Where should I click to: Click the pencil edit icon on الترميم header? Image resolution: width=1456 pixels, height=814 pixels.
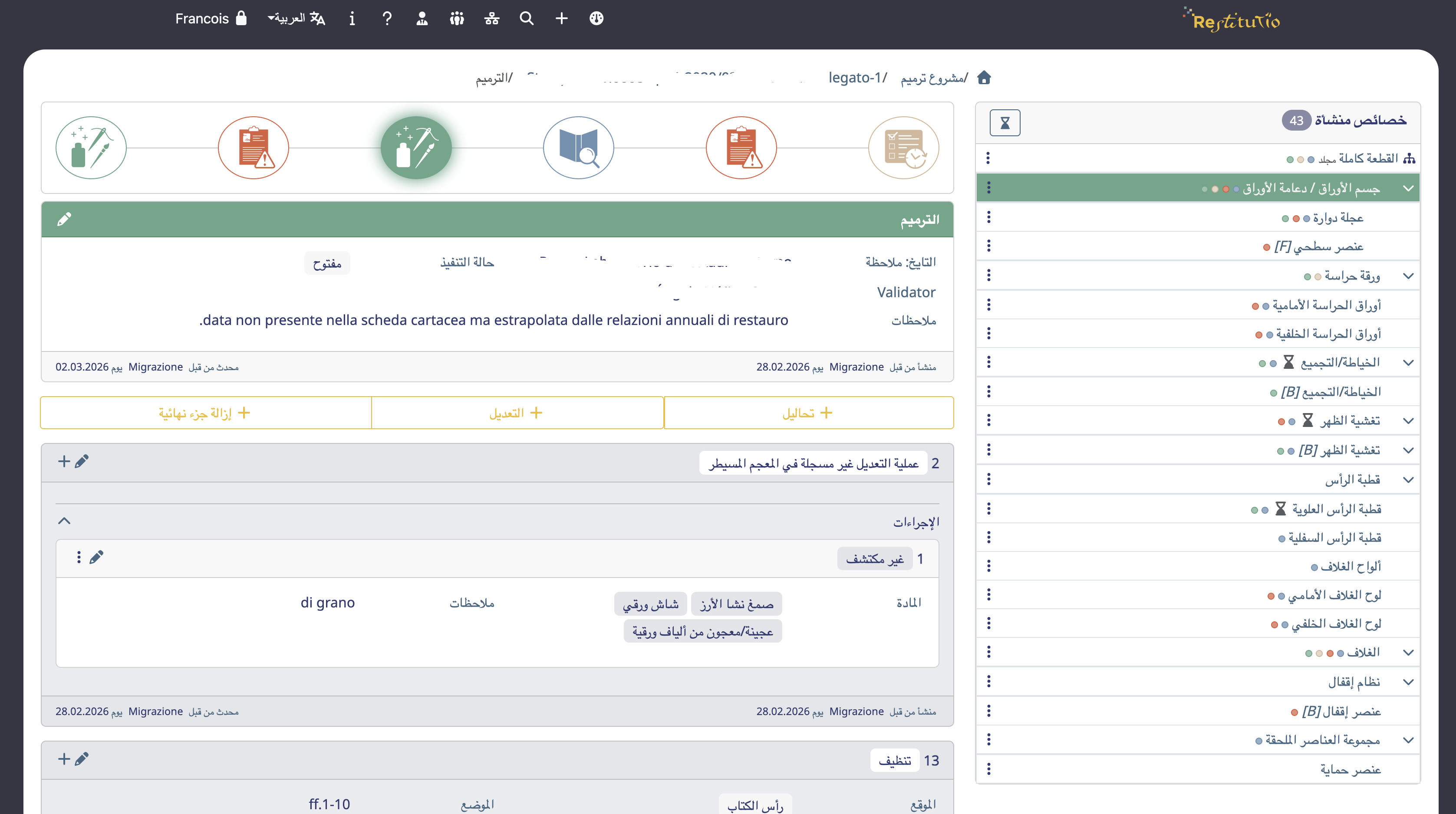pos(64,219)
